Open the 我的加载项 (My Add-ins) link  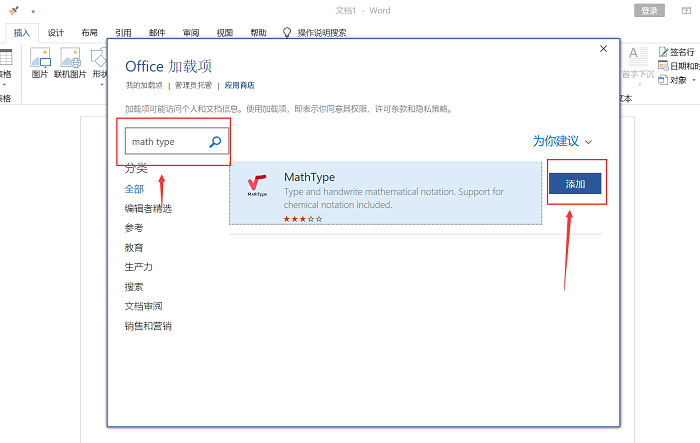(x=146, y=86)
